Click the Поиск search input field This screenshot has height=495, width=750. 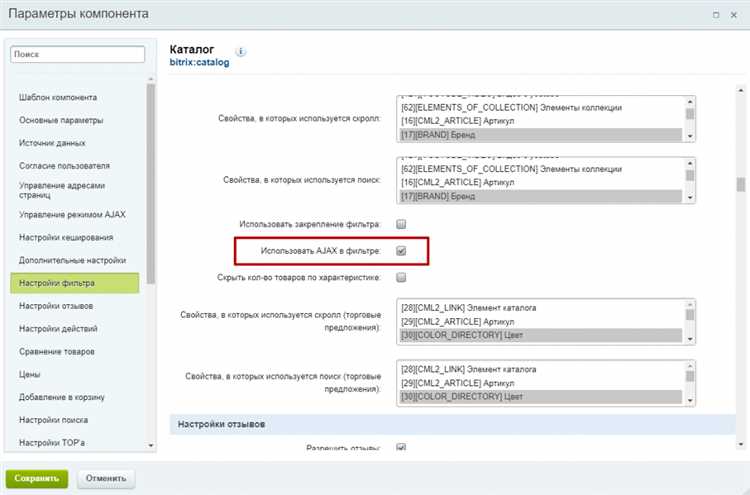(77, 54)
